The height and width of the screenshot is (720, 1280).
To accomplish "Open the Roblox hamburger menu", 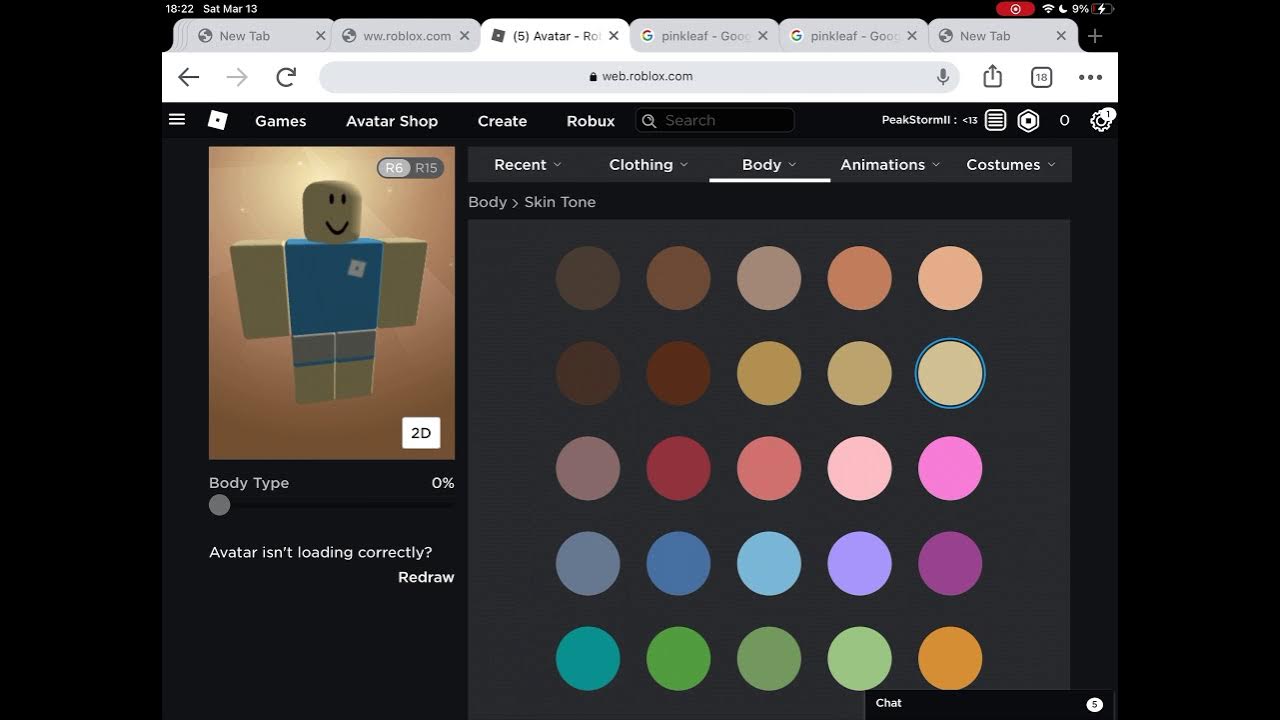I will 177,120.
